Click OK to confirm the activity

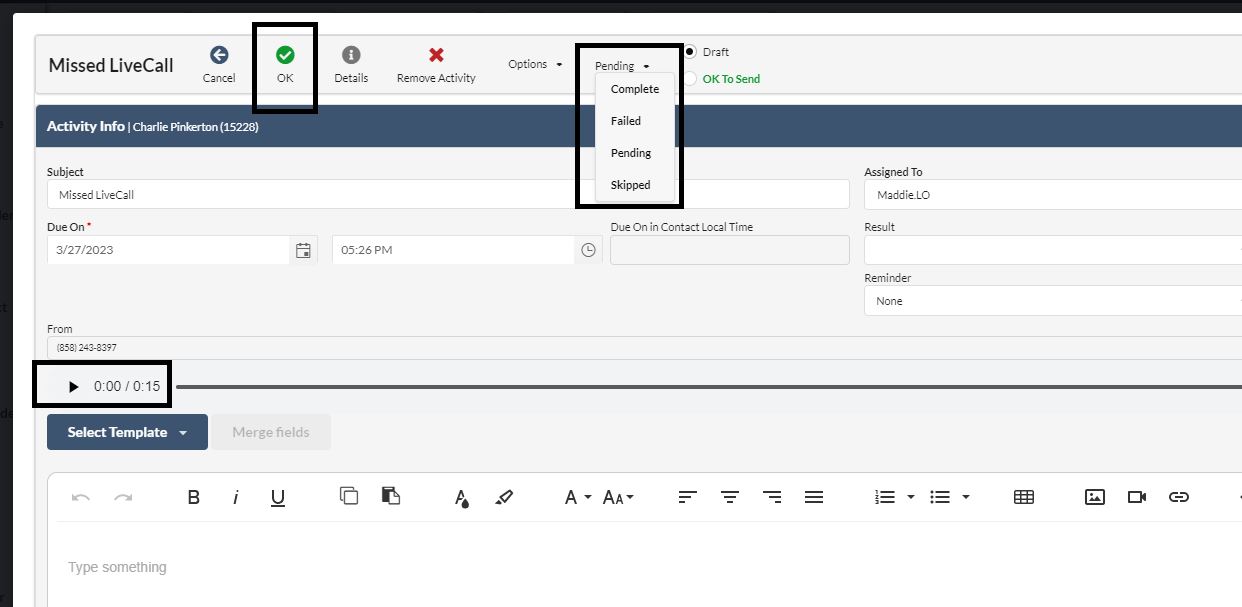click(x=285, y=63)
